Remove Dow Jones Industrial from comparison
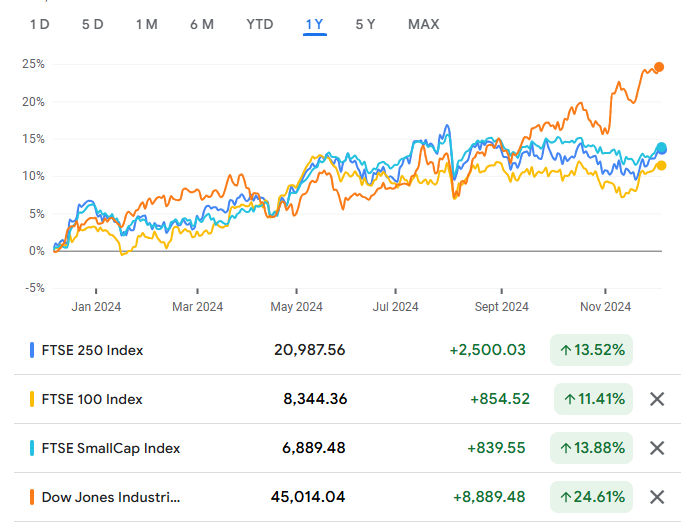 pos(657,497)
